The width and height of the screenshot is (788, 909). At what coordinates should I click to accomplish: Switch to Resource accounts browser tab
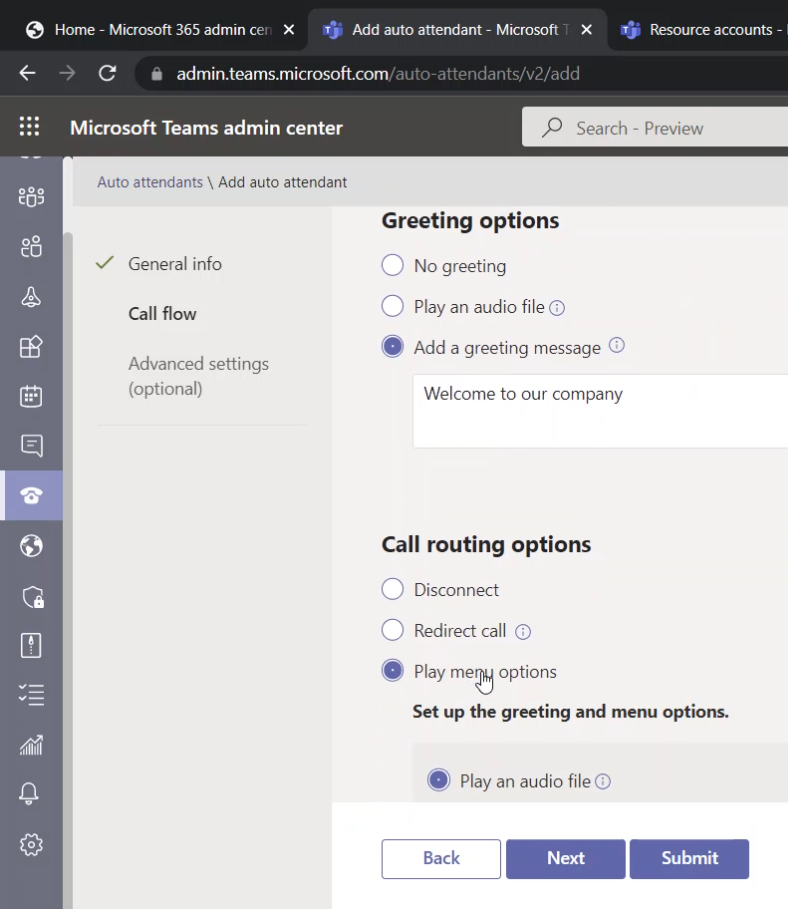[700, 30]
